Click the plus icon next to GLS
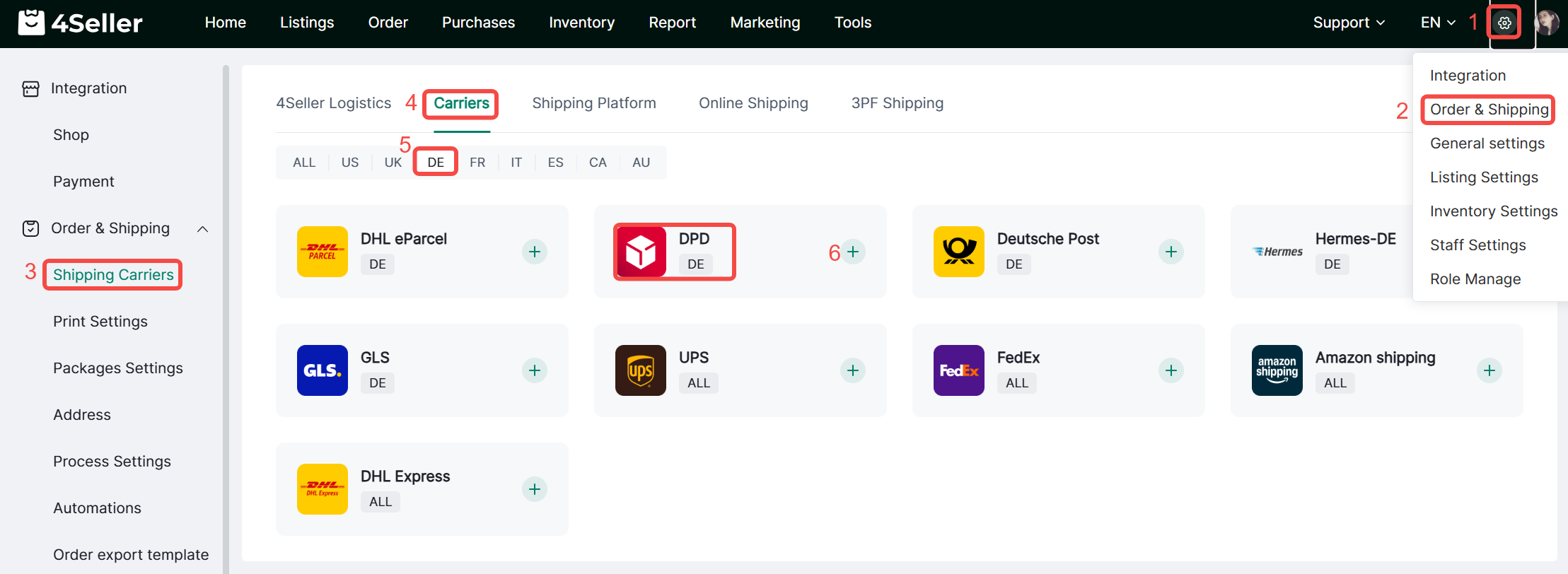 (535, 370)
